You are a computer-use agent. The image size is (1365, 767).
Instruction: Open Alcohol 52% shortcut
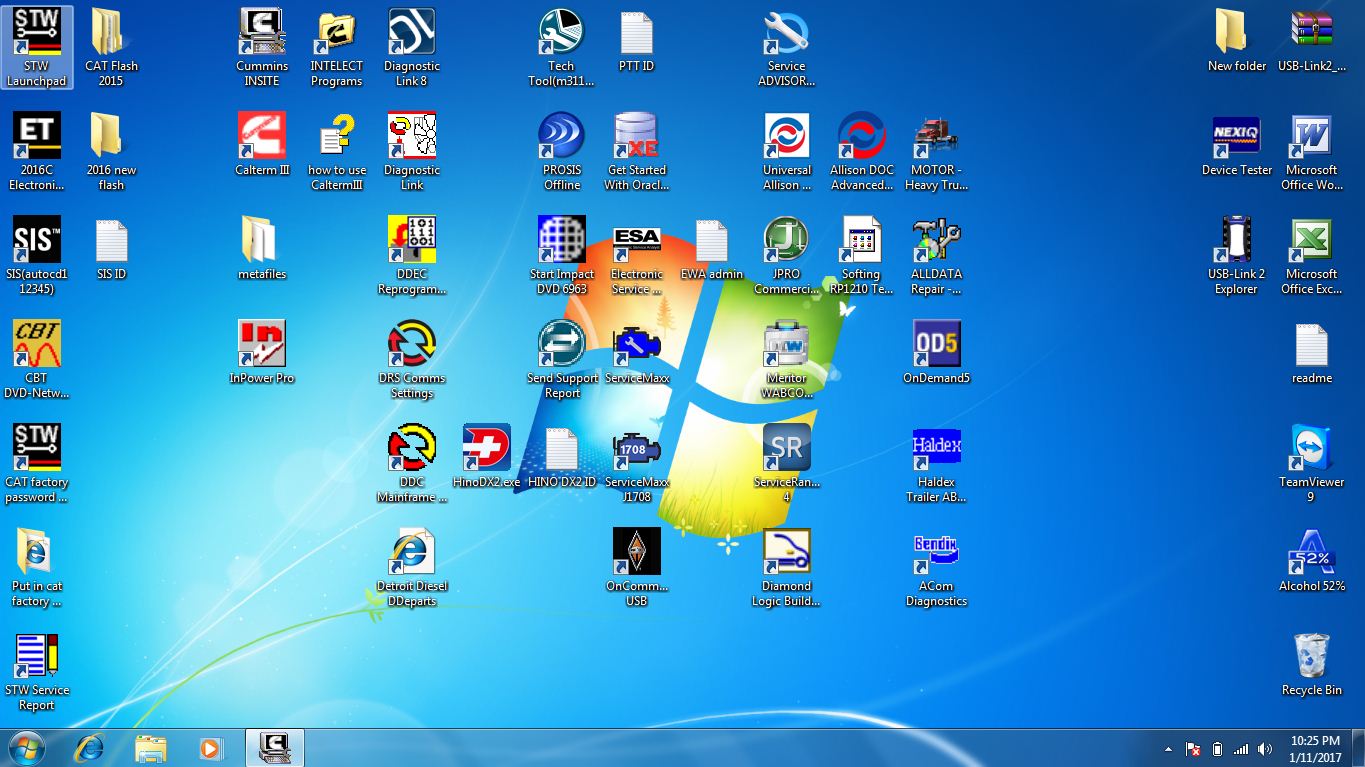(1312, 560)
